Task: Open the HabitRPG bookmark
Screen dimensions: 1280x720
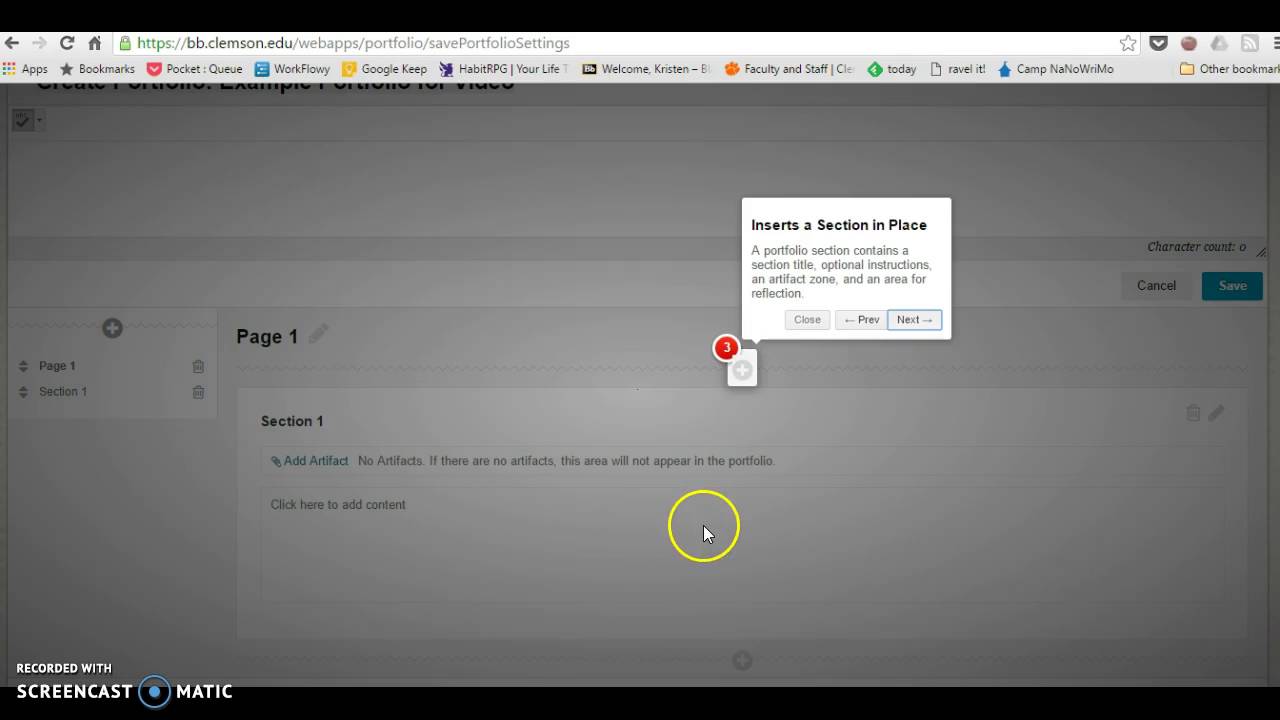Action: click(503, 69)
